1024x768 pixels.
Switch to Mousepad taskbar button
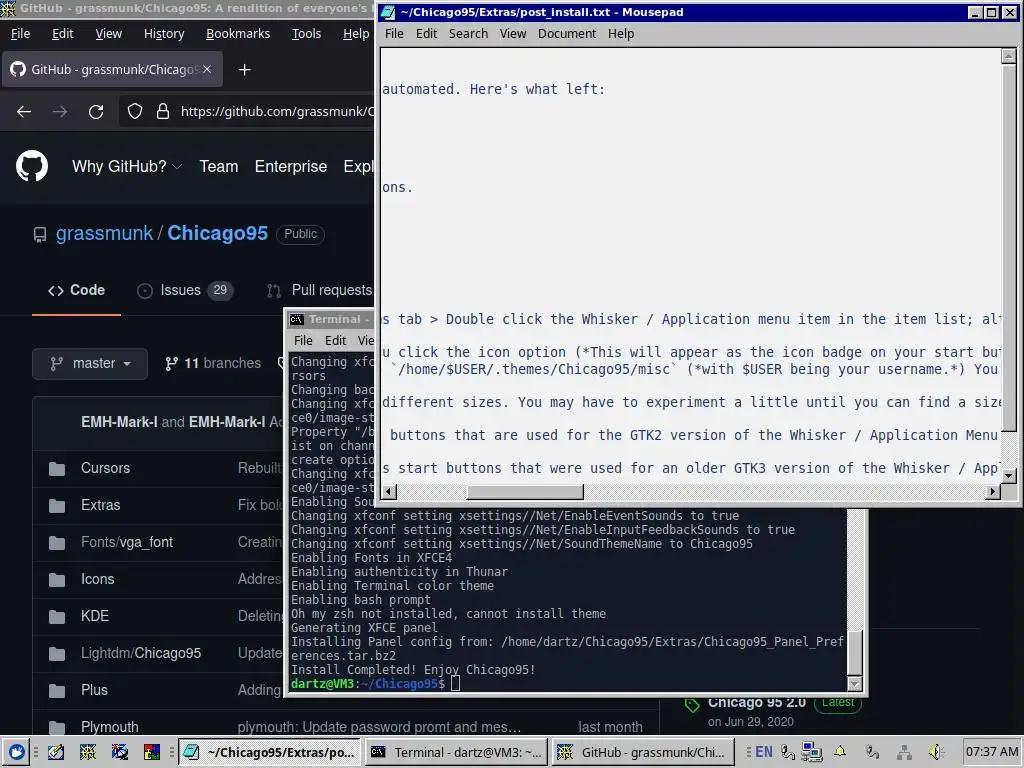pos(270,752)
